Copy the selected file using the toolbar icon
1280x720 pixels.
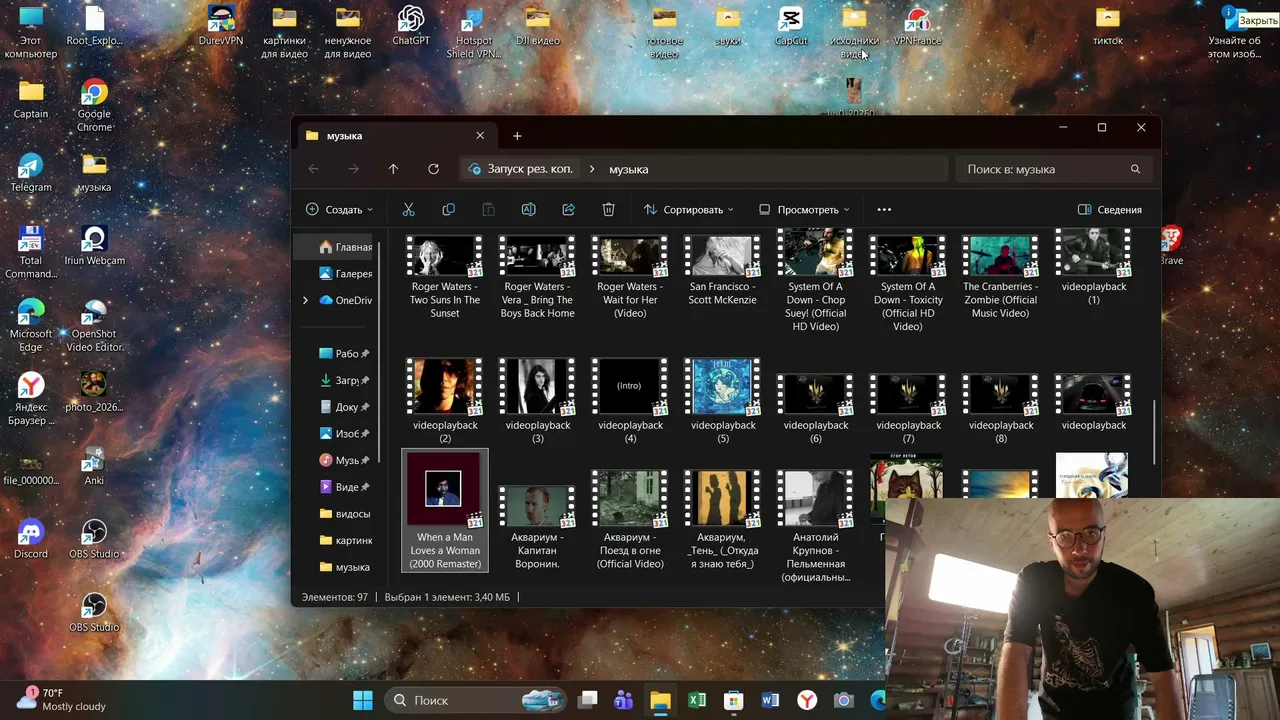[448, 210]
